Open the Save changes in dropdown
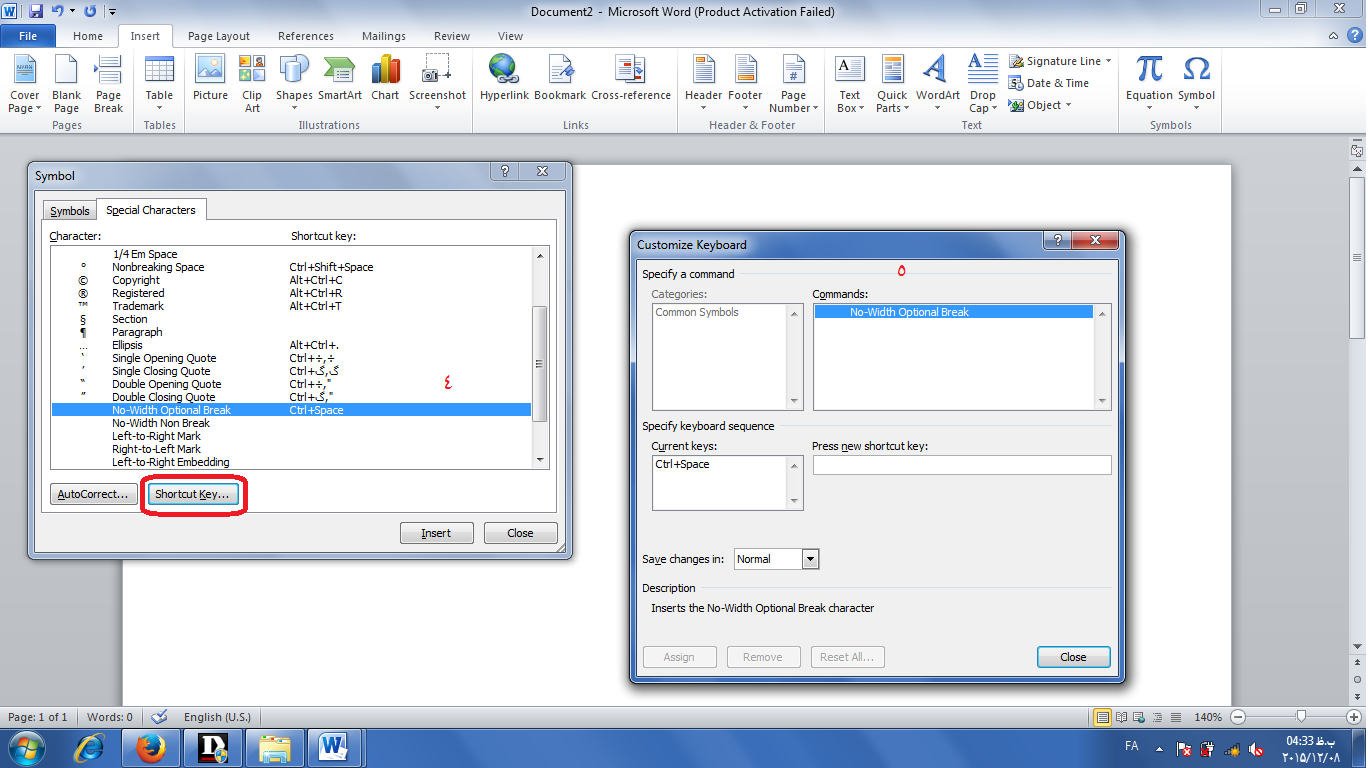The image size is (1368, 768). click(x=810, y=559)
